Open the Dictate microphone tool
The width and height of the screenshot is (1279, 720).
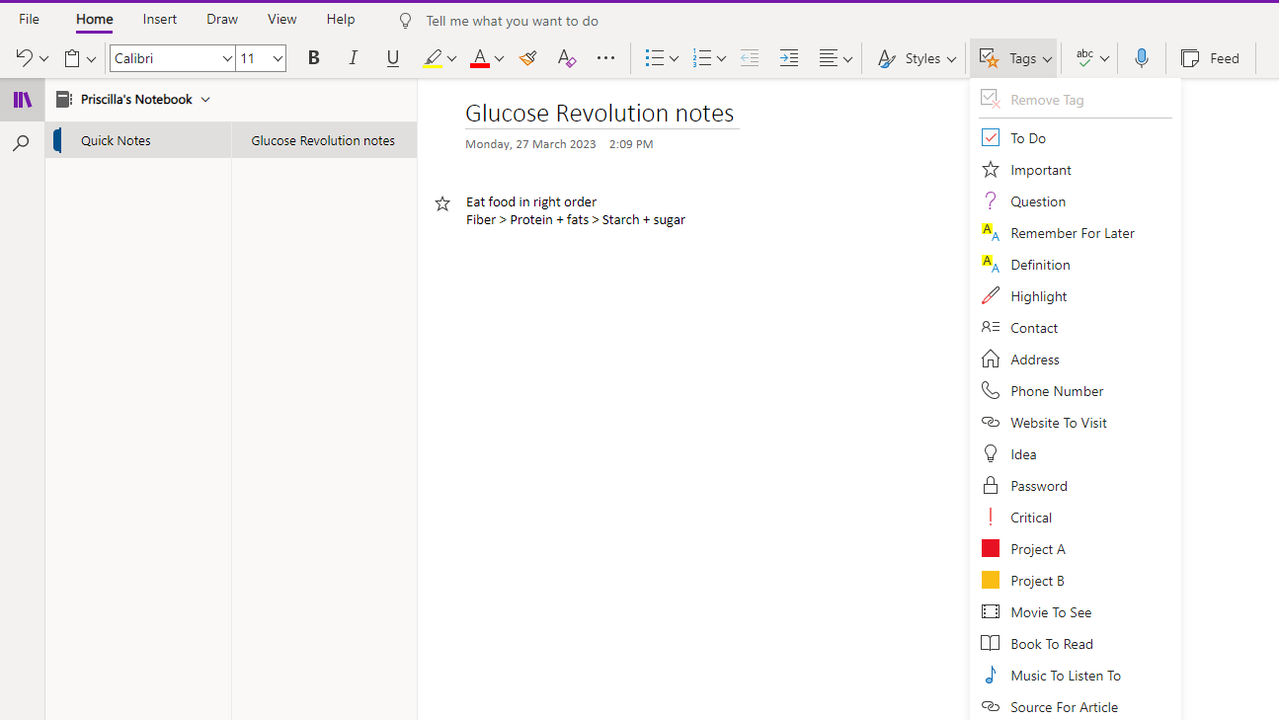(x=1141, y=59)
